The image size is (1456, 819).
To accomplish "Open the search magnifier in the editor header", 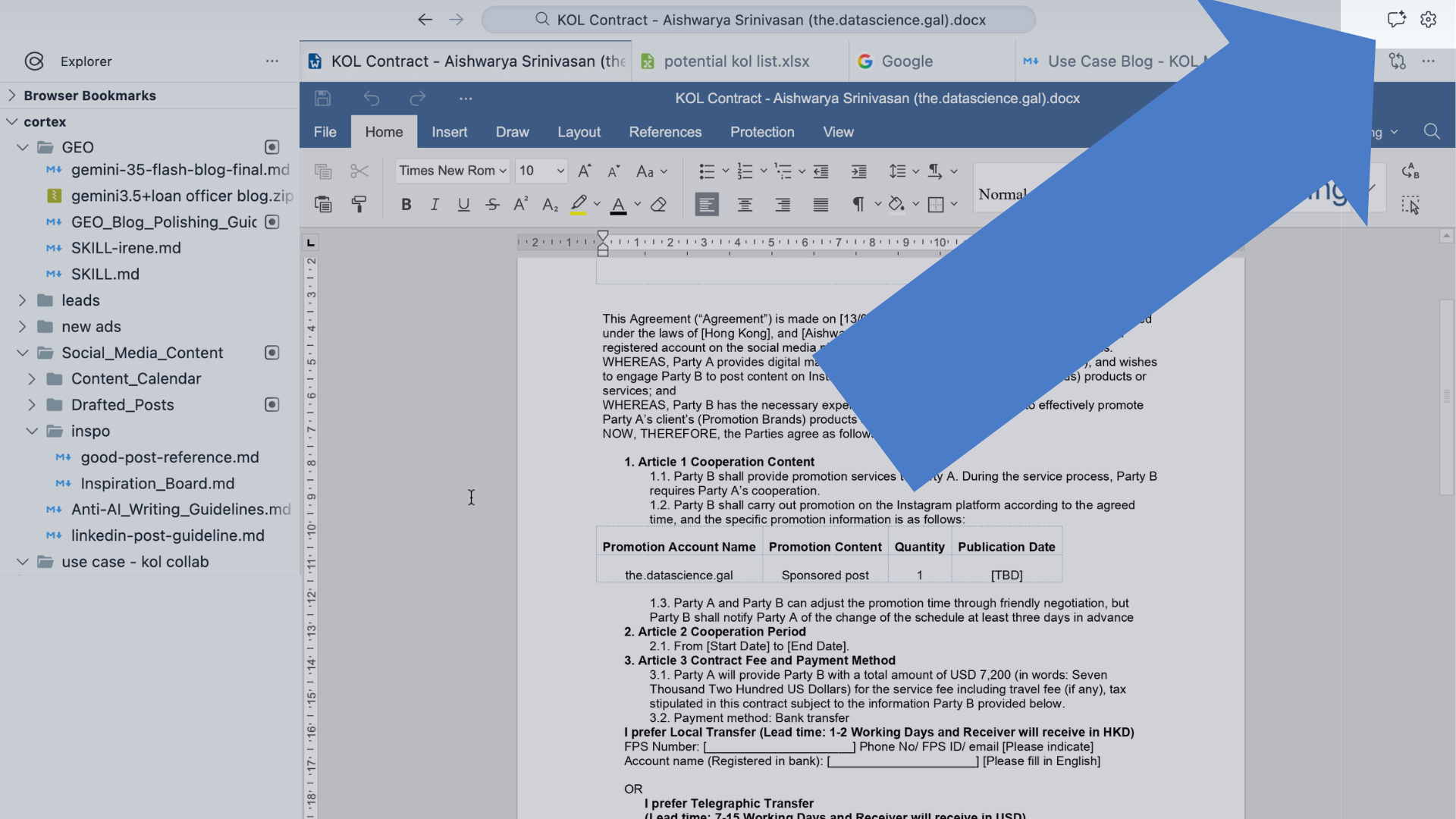I will 1432,132.
